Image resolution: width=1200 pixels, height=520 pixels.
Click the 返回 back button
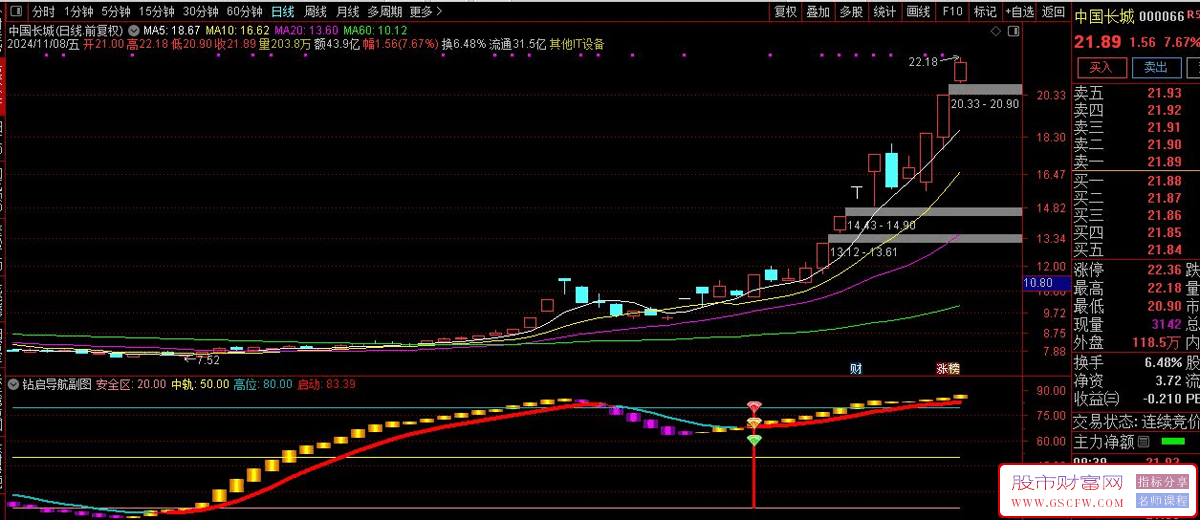(1053, 12)
